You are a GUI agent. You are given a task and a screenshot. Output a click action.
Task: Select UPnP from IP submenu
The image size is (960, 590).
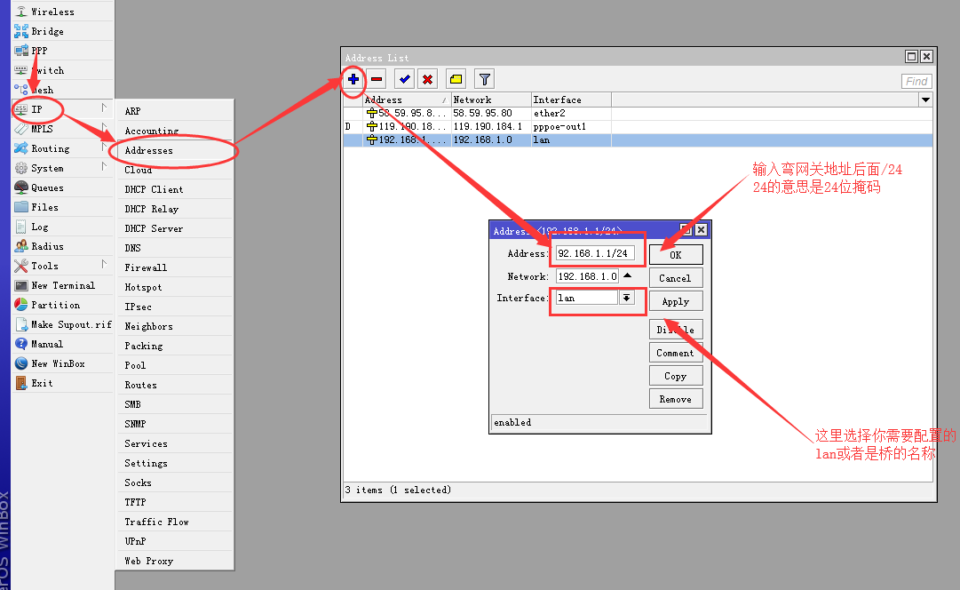tap(175, 541)
